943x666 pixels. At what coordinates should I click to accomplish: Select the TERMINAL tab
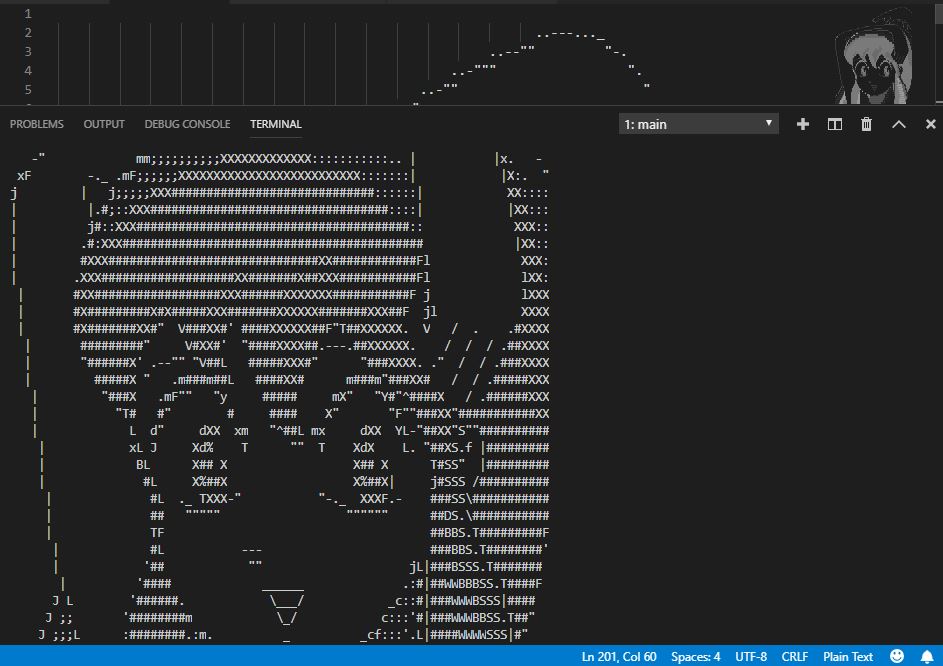click(x=275, y=123)
